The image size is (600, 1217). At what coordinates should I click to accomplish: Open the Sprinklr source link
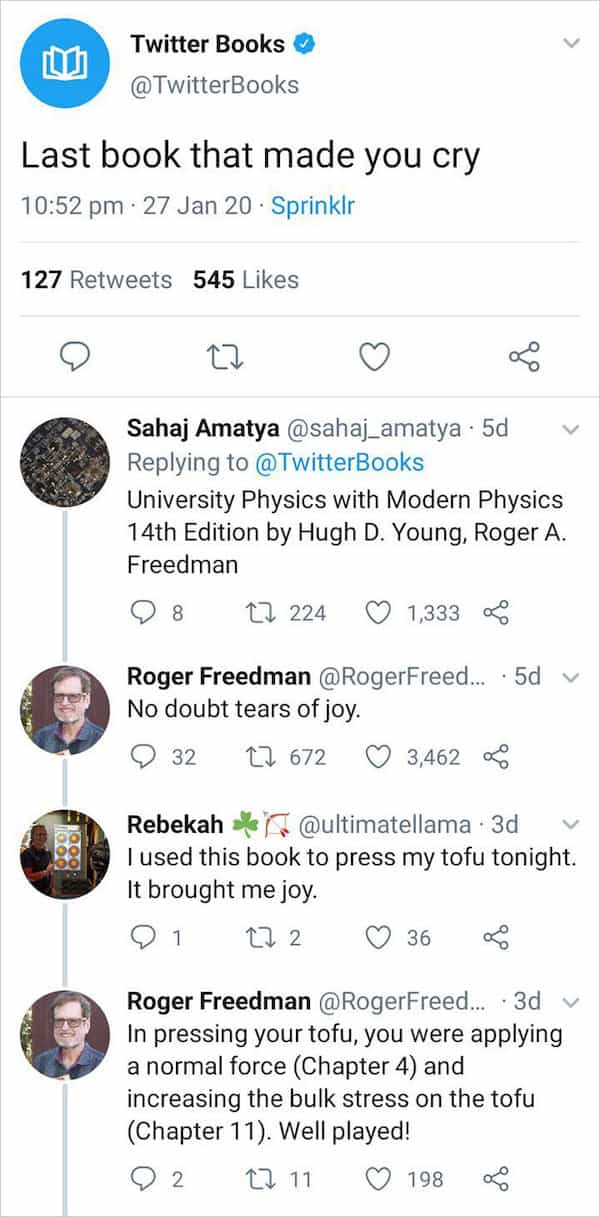coord(315,206)
